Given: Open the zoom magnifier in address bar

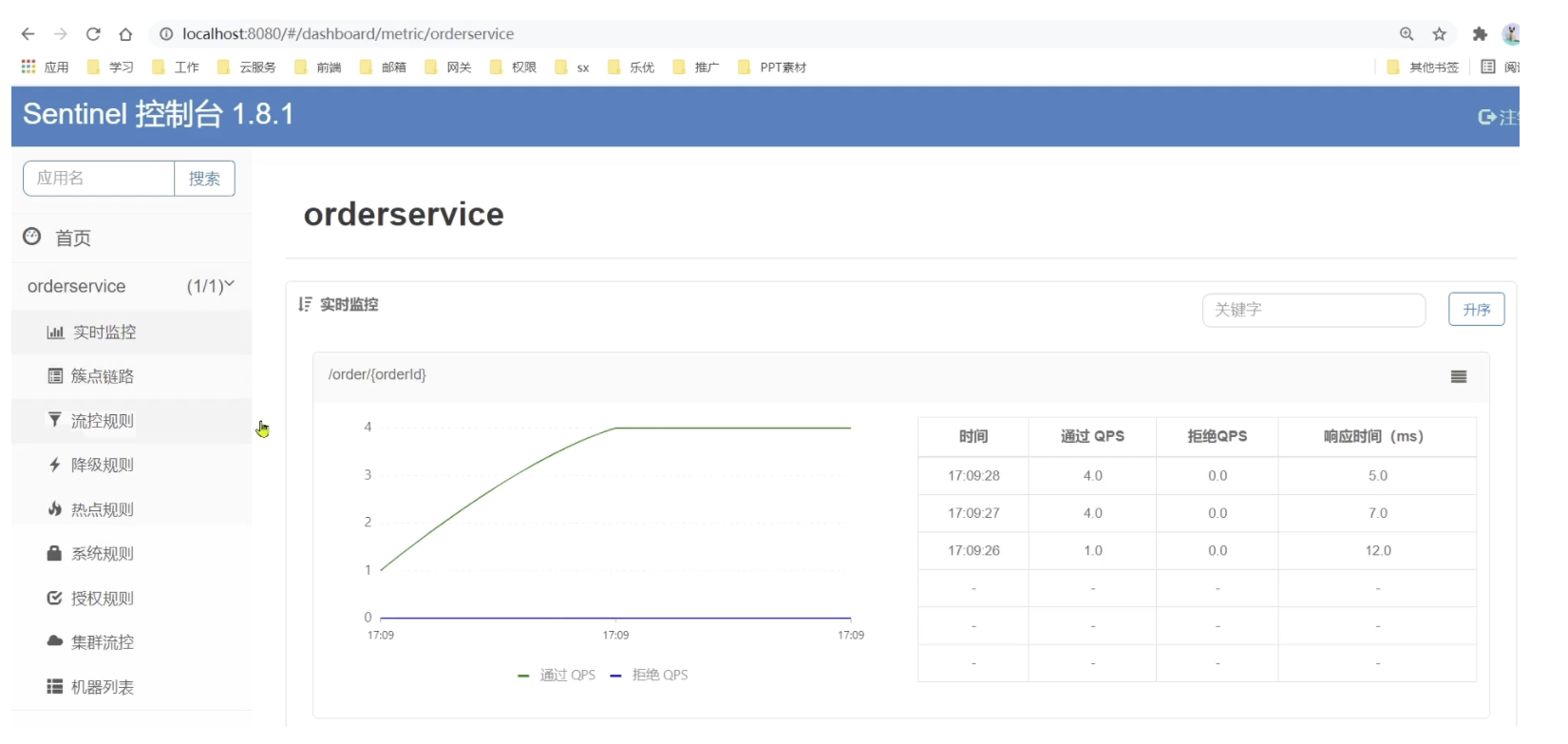Looking at the screenshot, I should pyautogui.click(x=1407, y=34).
